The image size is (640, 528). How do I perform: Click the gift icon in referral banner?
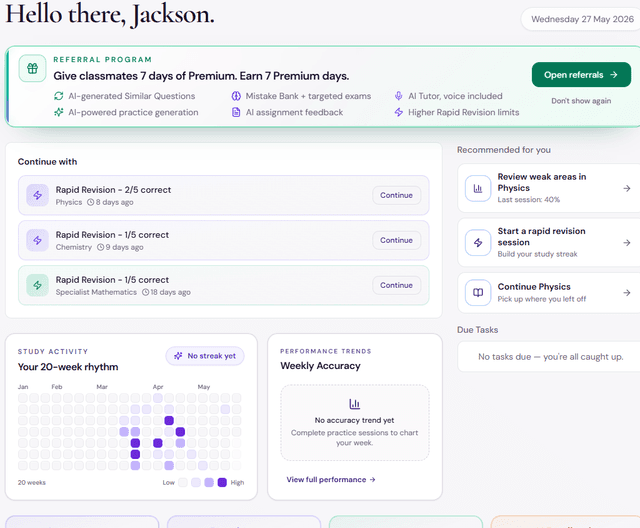[32, 69]
